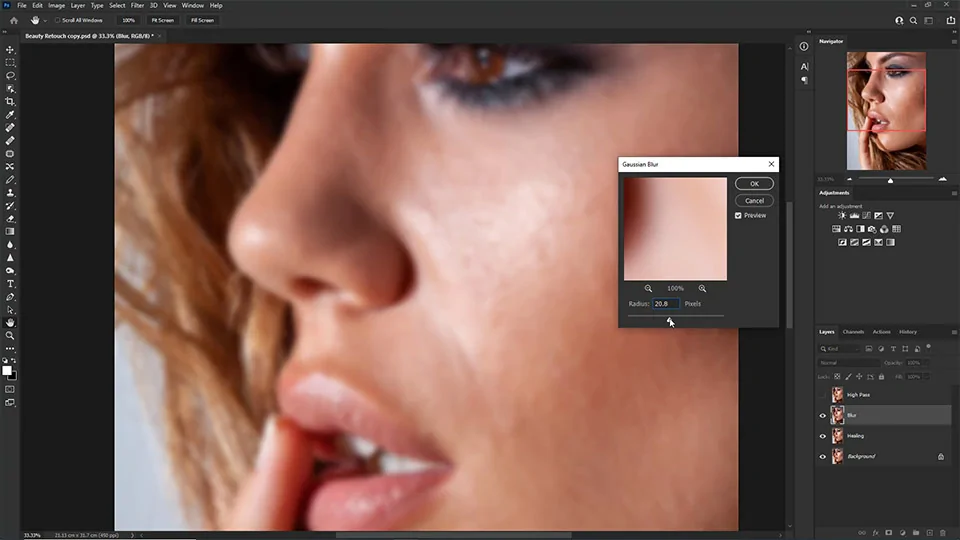
Task: Close the Gaussian Blur dialog
Action: click(x=771, y=164)
